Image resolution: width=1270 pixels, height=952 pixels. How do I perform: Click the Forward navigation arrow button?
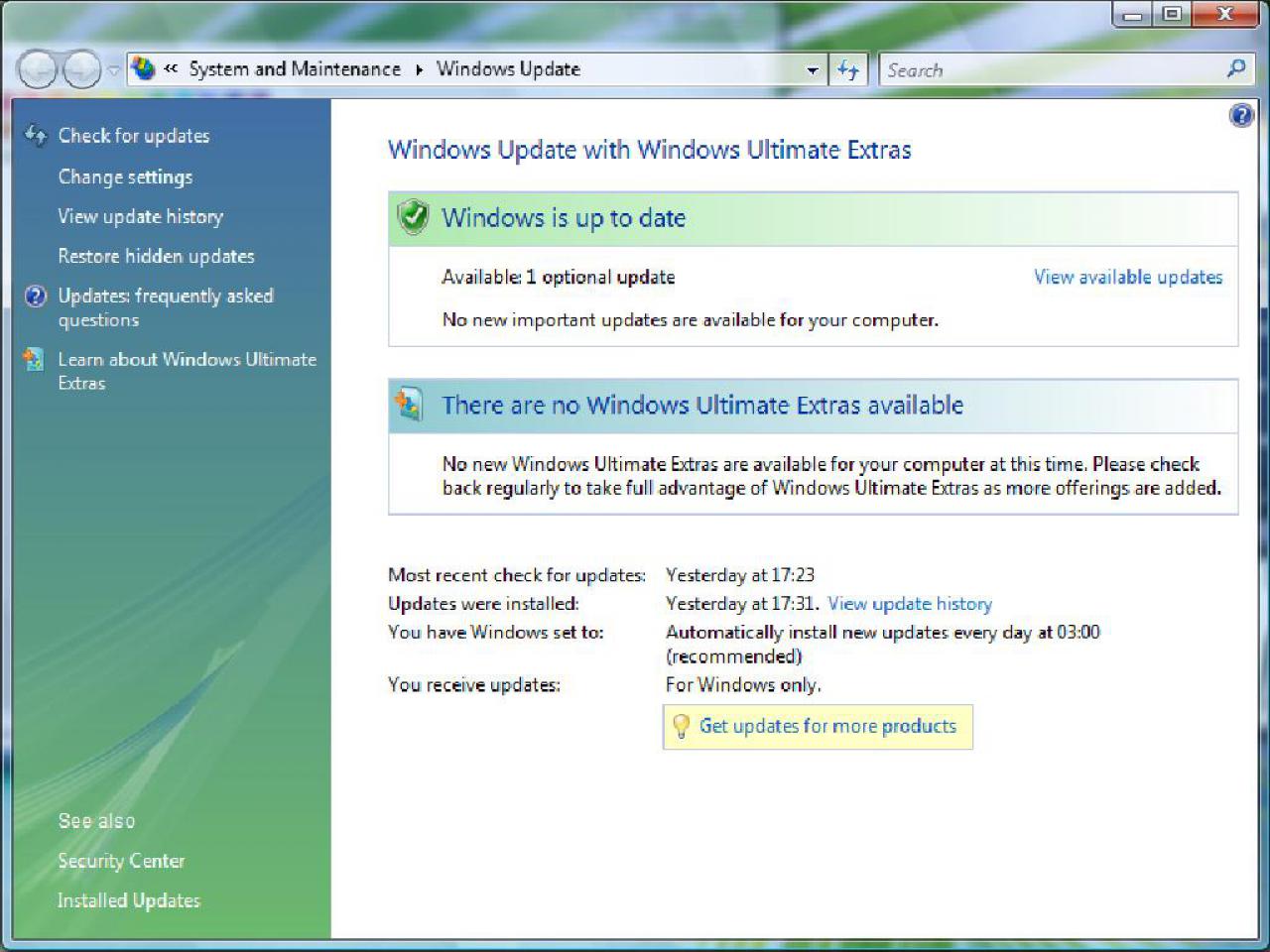tap(81, 69)
